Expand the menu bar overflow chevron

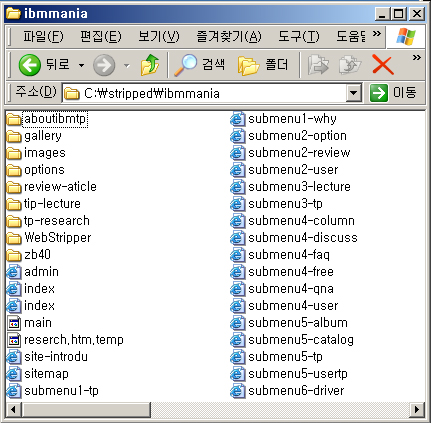click(377, 34)
